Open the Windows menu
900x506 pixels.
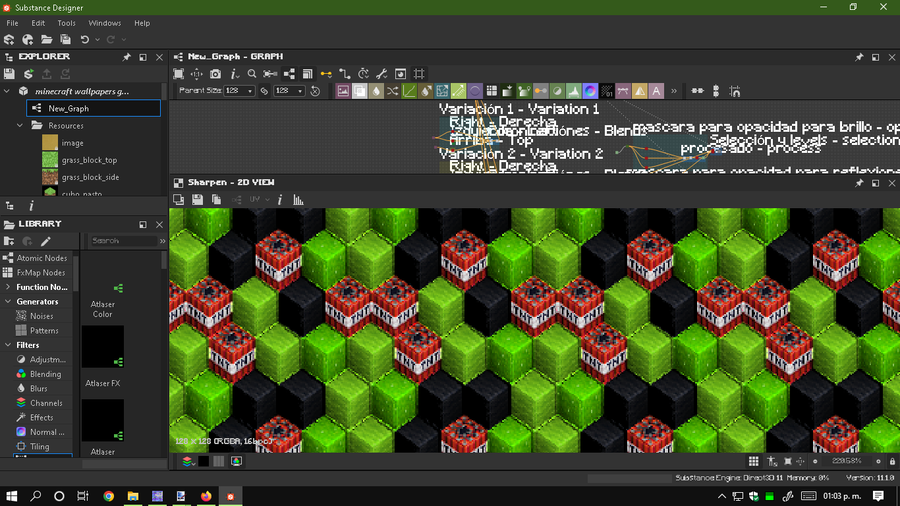click(104, 23)
